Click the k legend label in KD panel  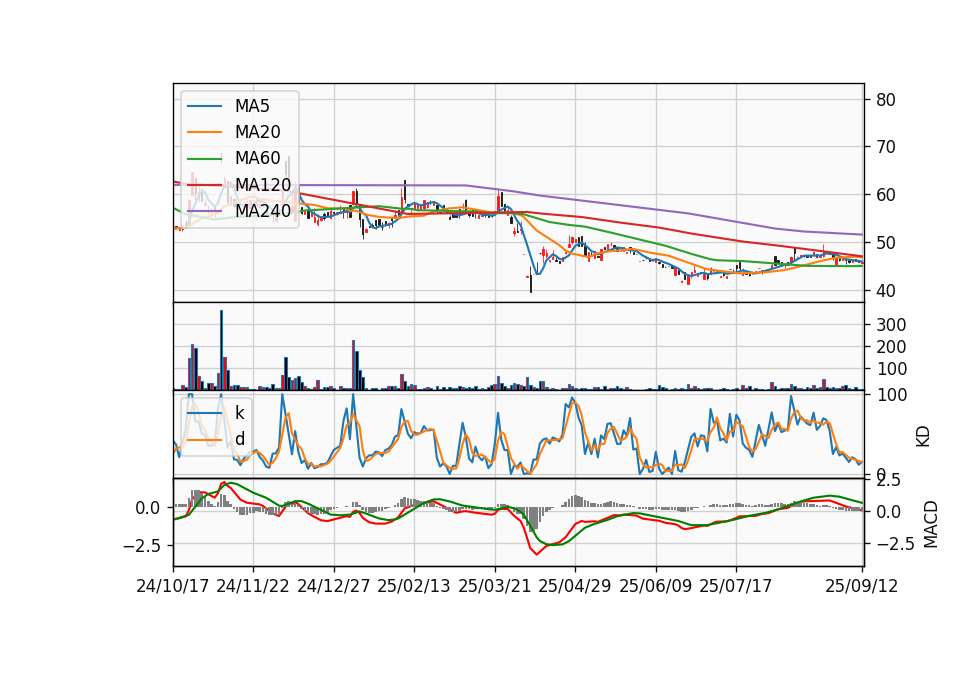(240, 413)
